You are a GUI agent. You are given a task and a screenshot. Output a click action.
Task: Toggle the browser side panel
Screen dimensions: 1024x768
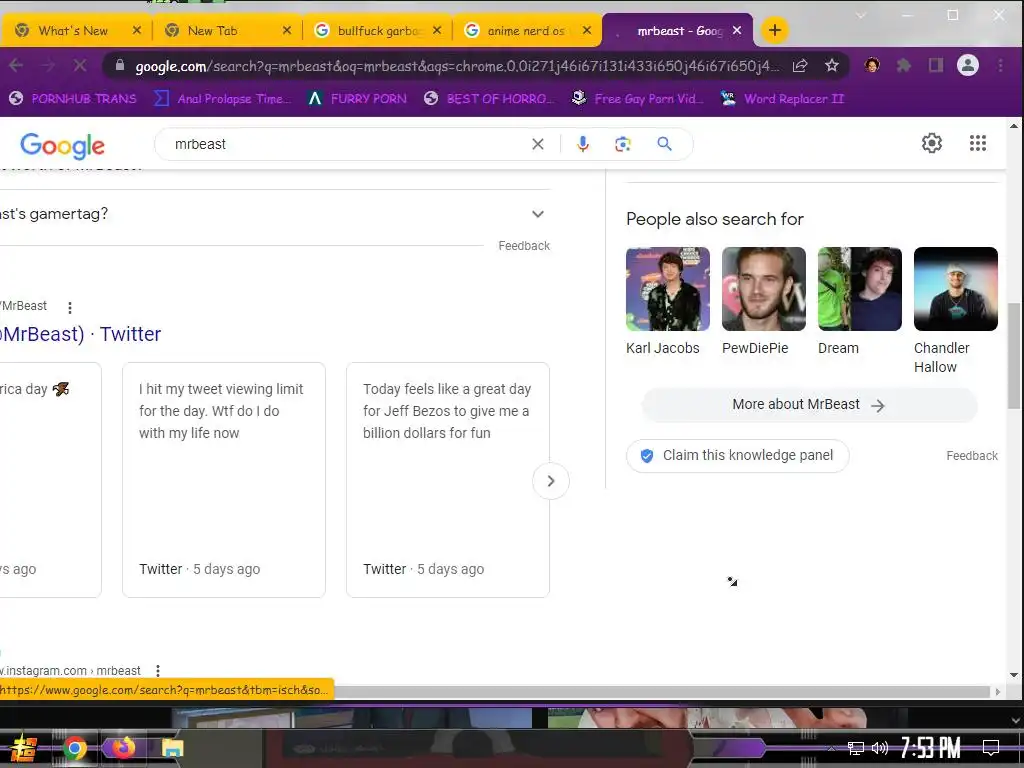pos(936,65)
